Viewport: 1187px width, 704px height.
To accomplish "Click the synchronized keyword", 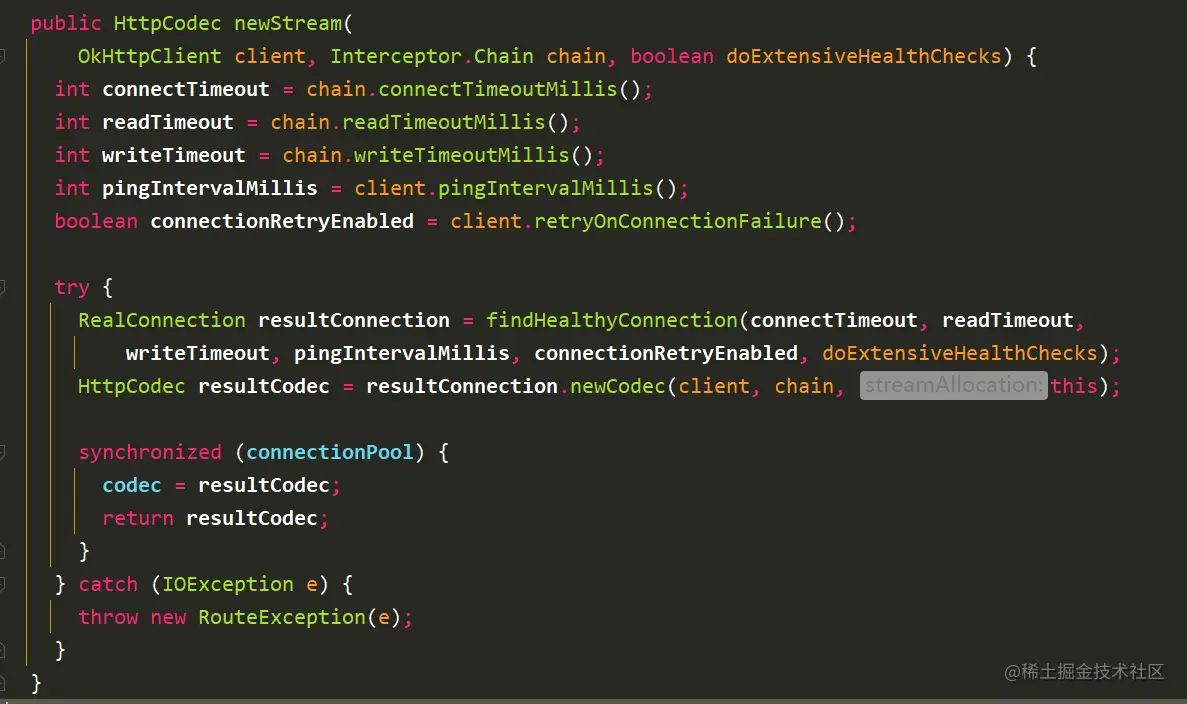I will click(150, 453).
